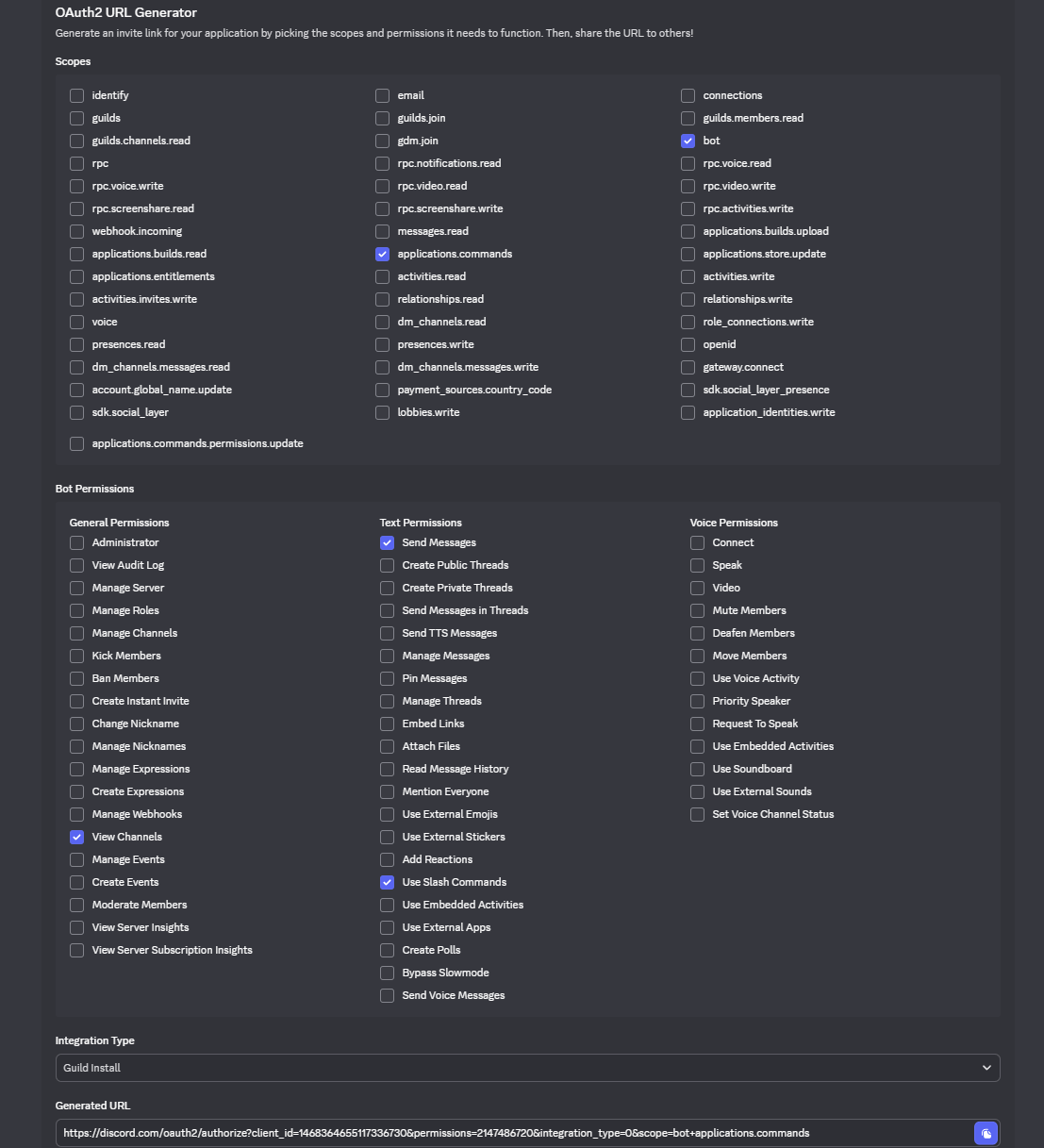
Task: Uncheck the applications.commands scope
Action: pos(383,254)
